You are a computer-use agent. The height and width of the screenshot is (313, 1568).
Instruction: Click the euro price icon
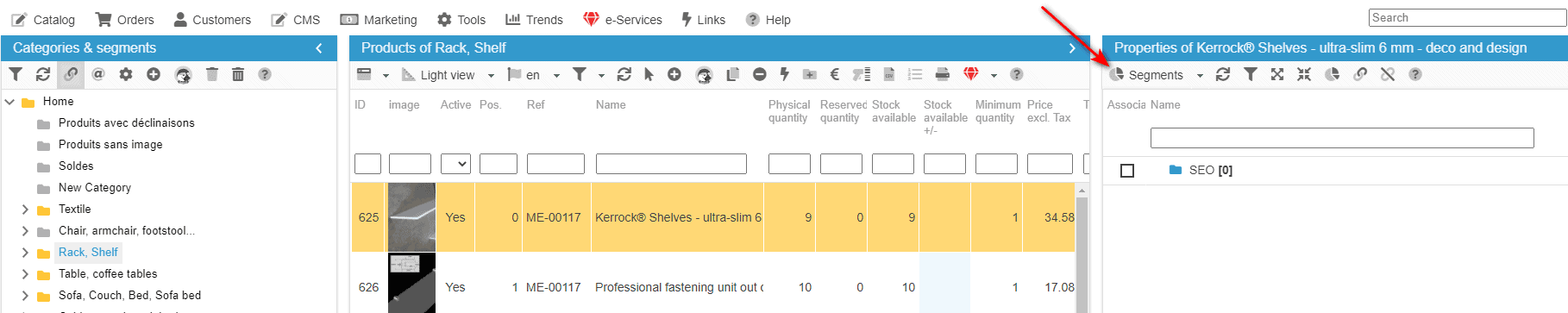(x=835, y=74)
